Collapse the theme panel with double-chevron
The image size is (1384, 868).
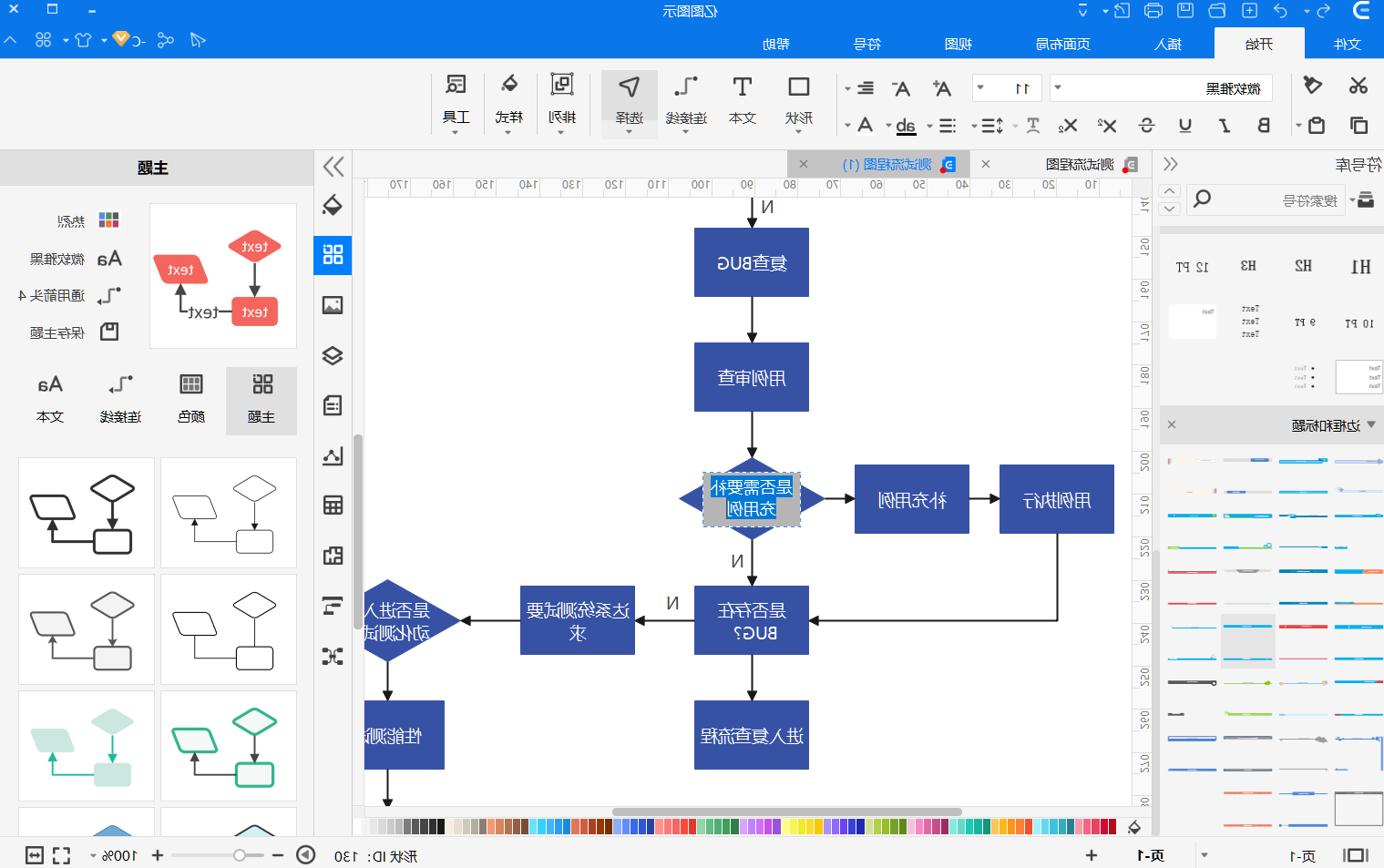click(x=333, y=167)
